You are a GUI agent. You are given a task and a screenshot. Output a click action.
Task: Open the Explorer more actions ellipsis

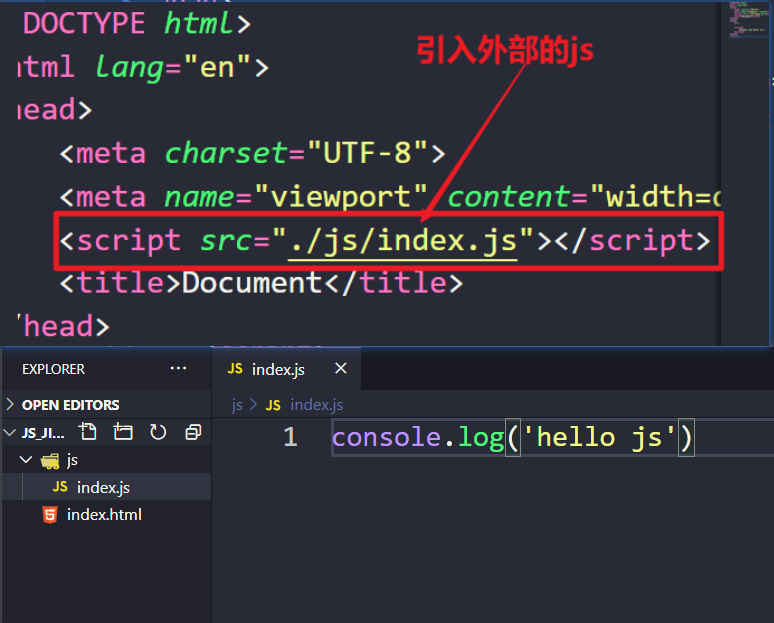click(178, 368)
